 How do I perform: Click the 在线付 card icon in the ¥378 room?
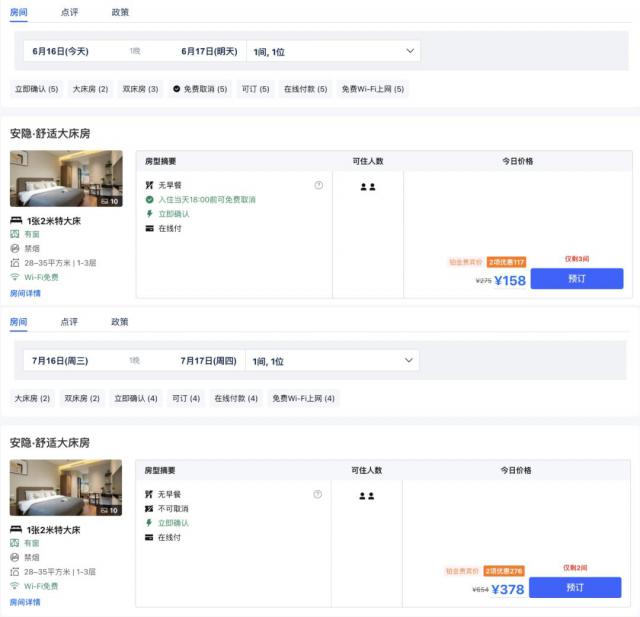[149, 537]
